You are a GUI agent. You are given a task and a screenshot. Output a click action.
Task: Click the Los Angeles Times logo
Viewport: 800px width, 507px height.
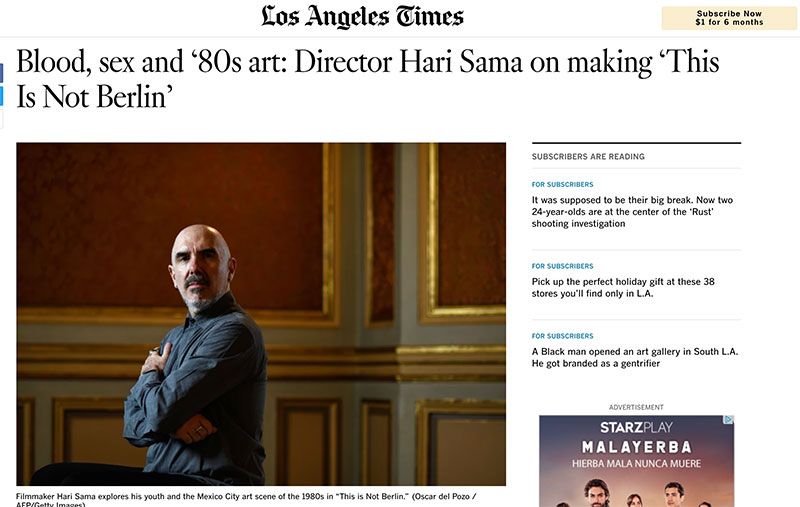click(362, 17)
